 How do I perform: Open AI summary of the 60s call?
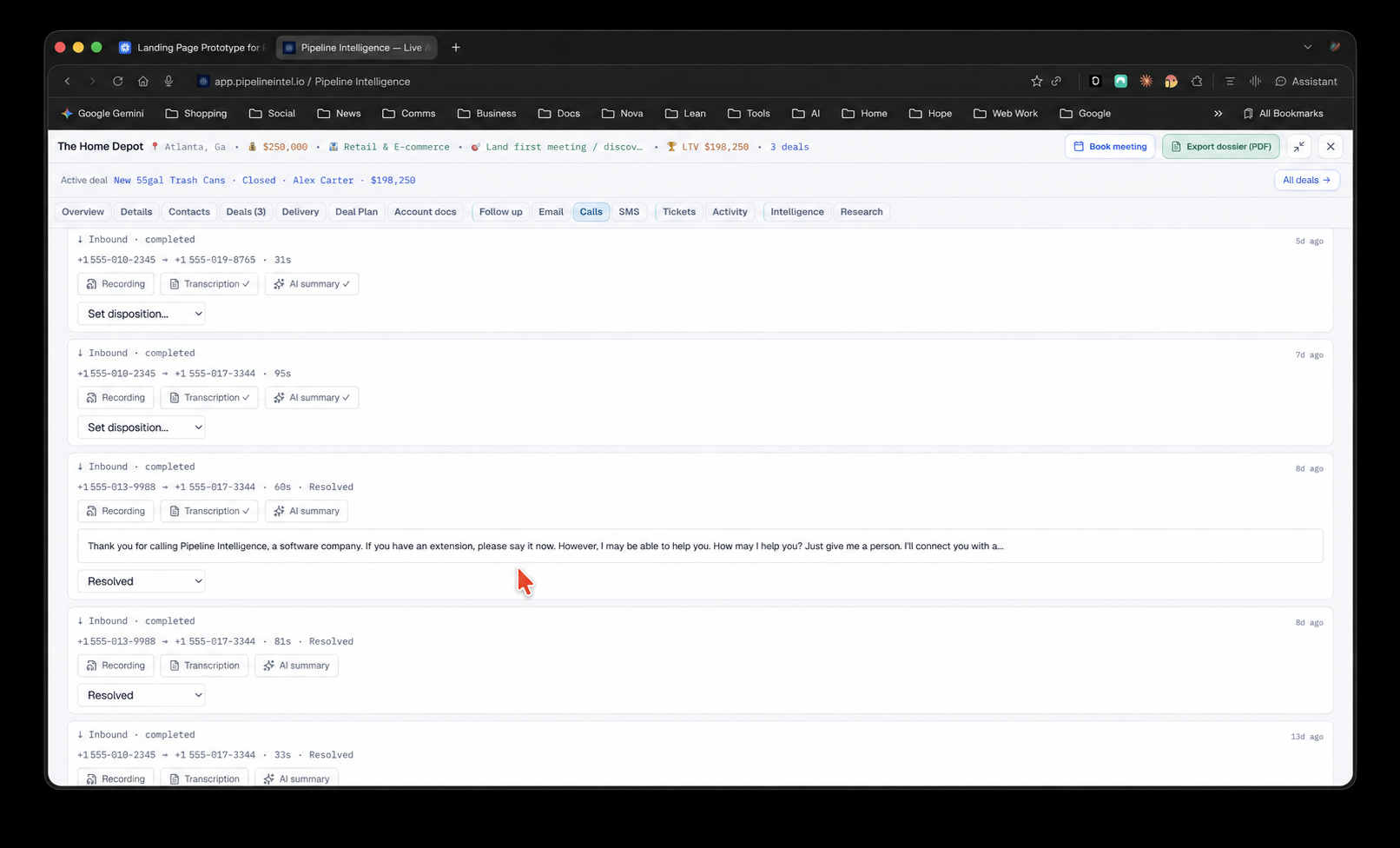[307, 511]
